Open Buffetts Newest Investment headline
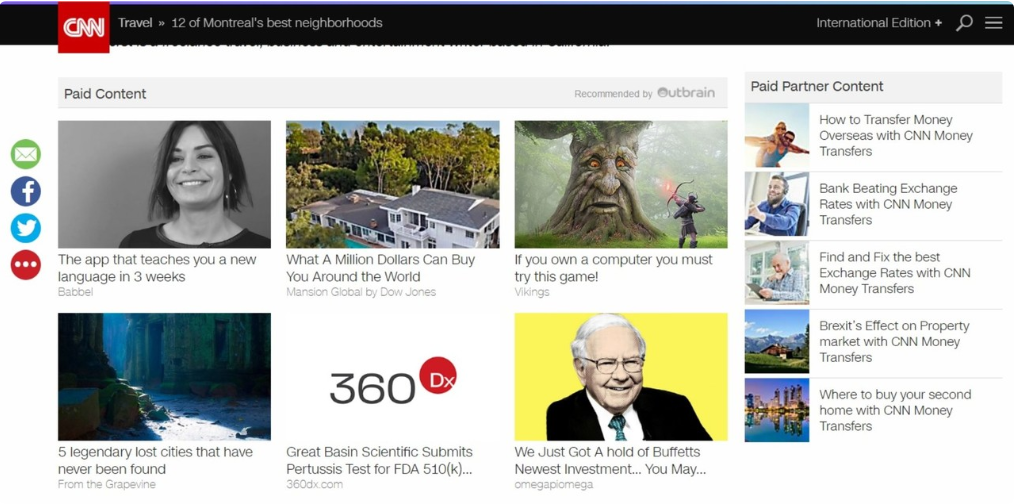 (x=610, y=460)
